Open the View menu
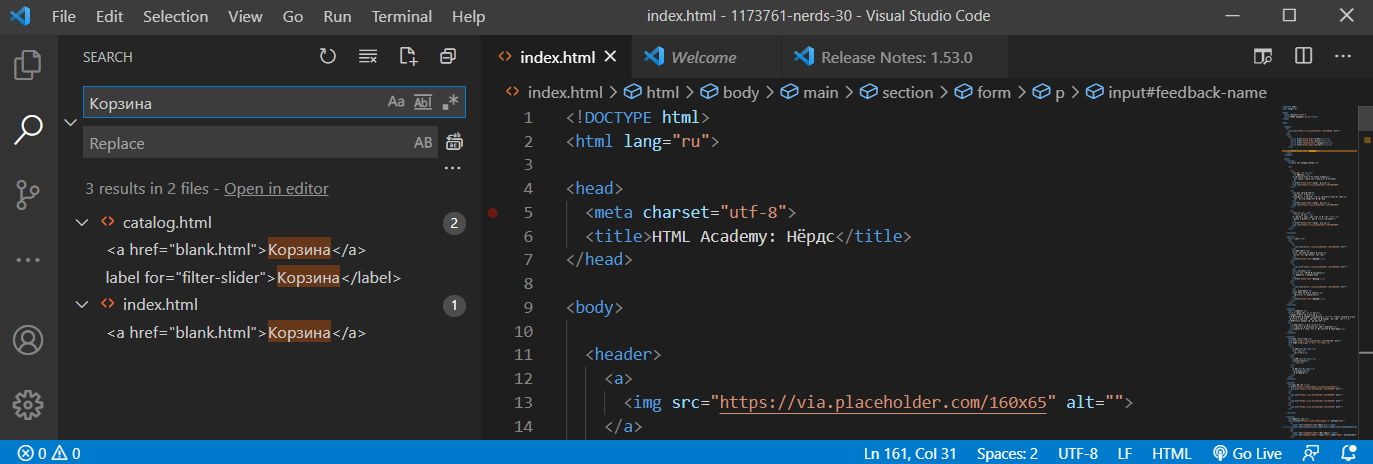 tap(245, 16)
